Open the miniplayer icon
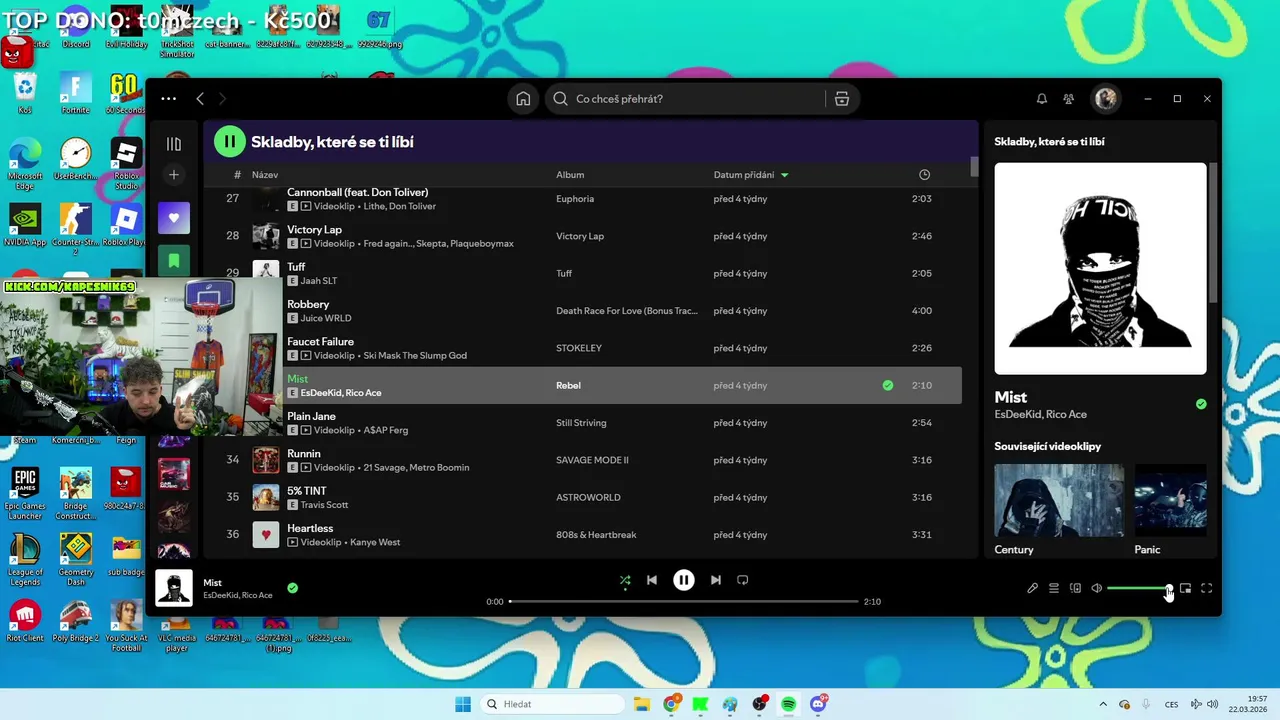This screenshot has height=720, width=1280. click(x=1185, y=588)
